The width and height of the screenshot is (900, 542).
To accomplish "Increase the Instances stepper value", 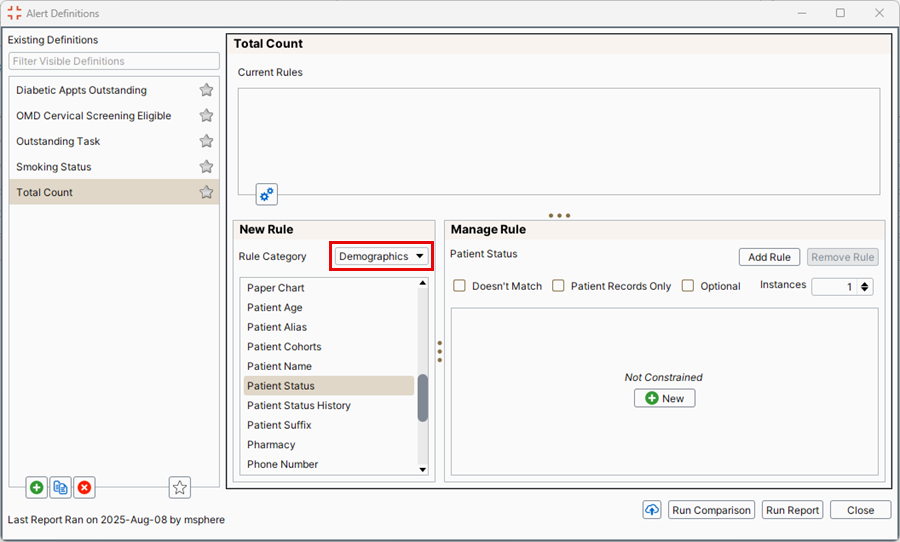I will tap(866, 282).
